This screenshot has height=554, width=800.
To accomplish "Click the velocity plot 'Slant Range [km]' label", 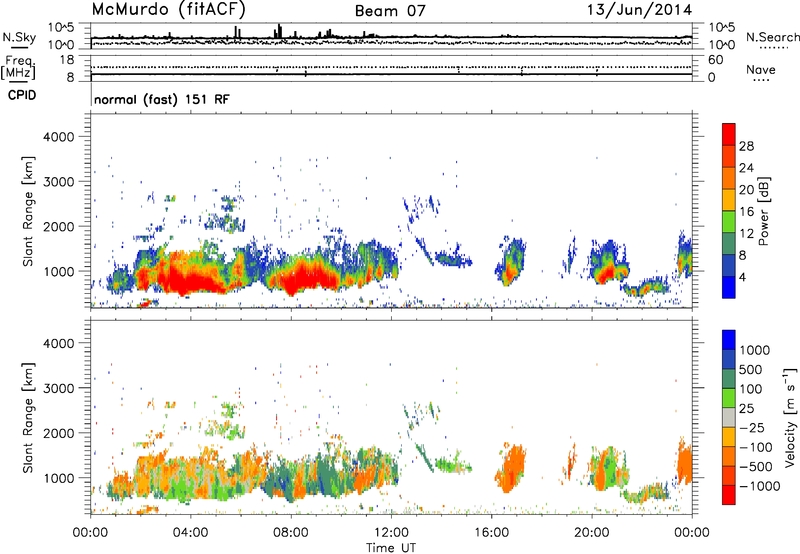I will coord(28,418).
